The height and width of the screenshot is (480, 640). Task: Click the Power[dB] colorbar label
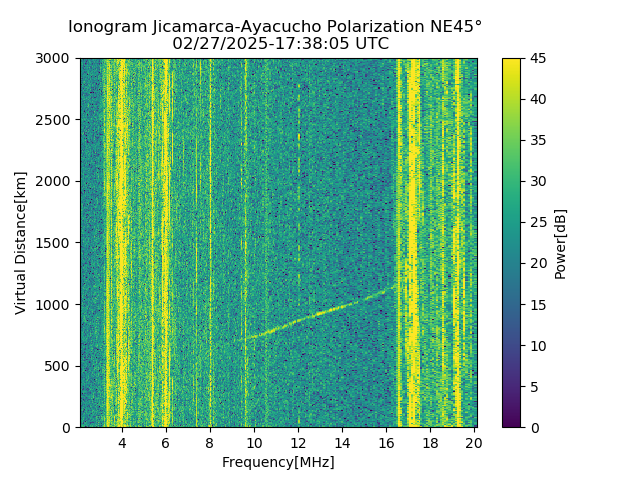coord(560,244)
